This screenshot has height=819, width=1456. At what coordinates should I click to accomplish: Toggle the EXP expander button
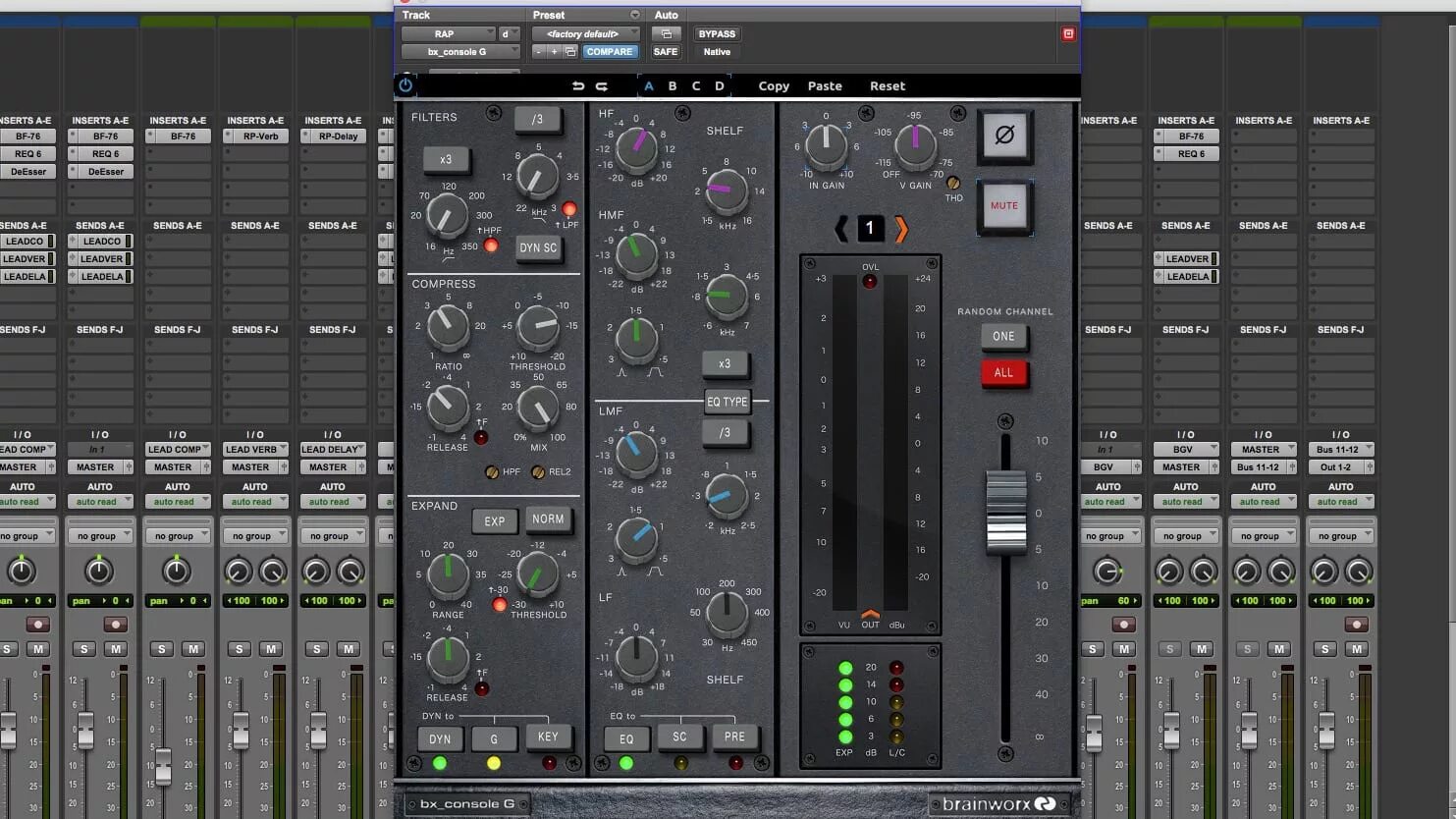pos(494,521)
